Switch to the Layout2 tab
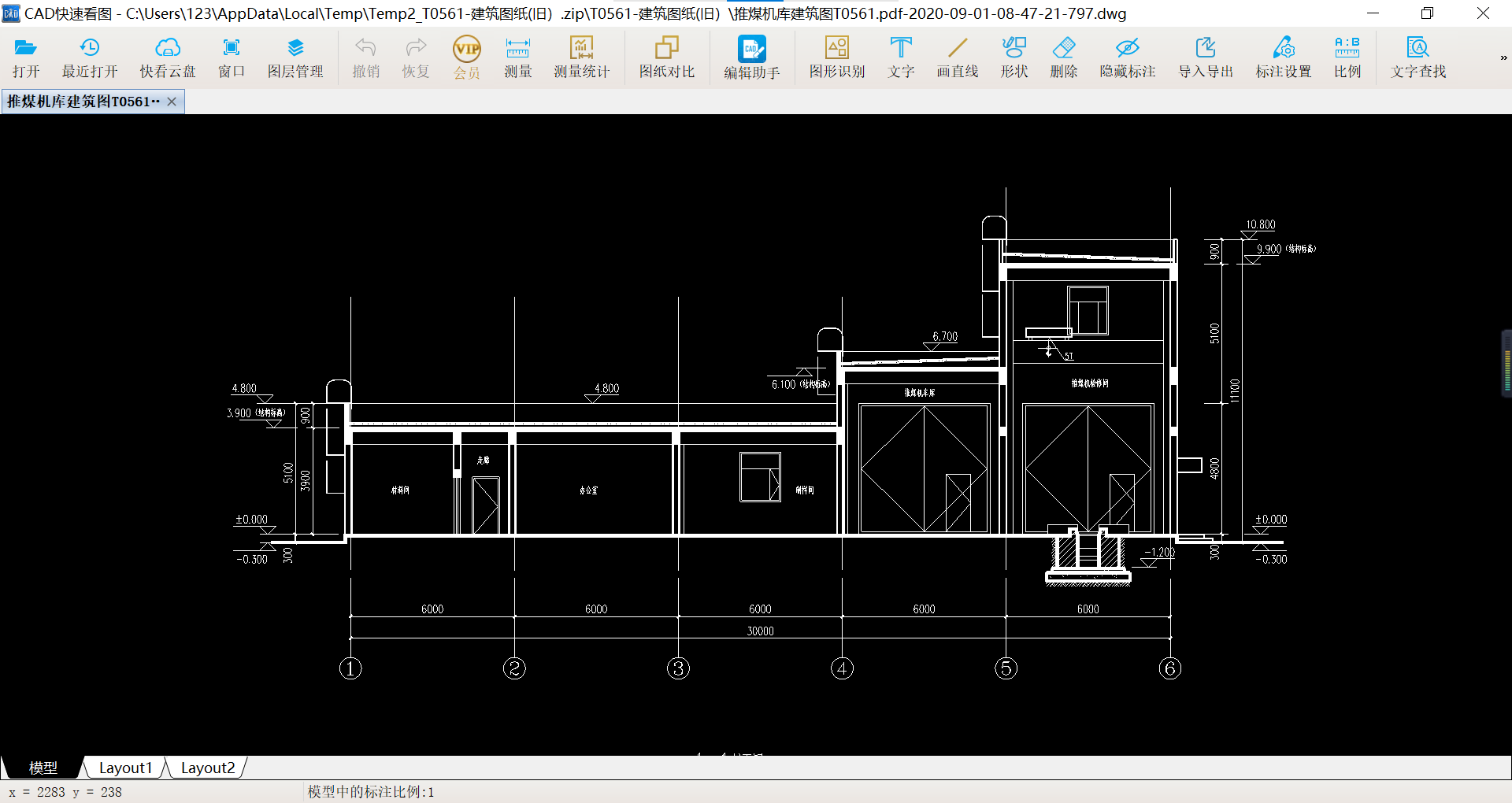This screenshot has width=1512, height=803. point(208,768)
